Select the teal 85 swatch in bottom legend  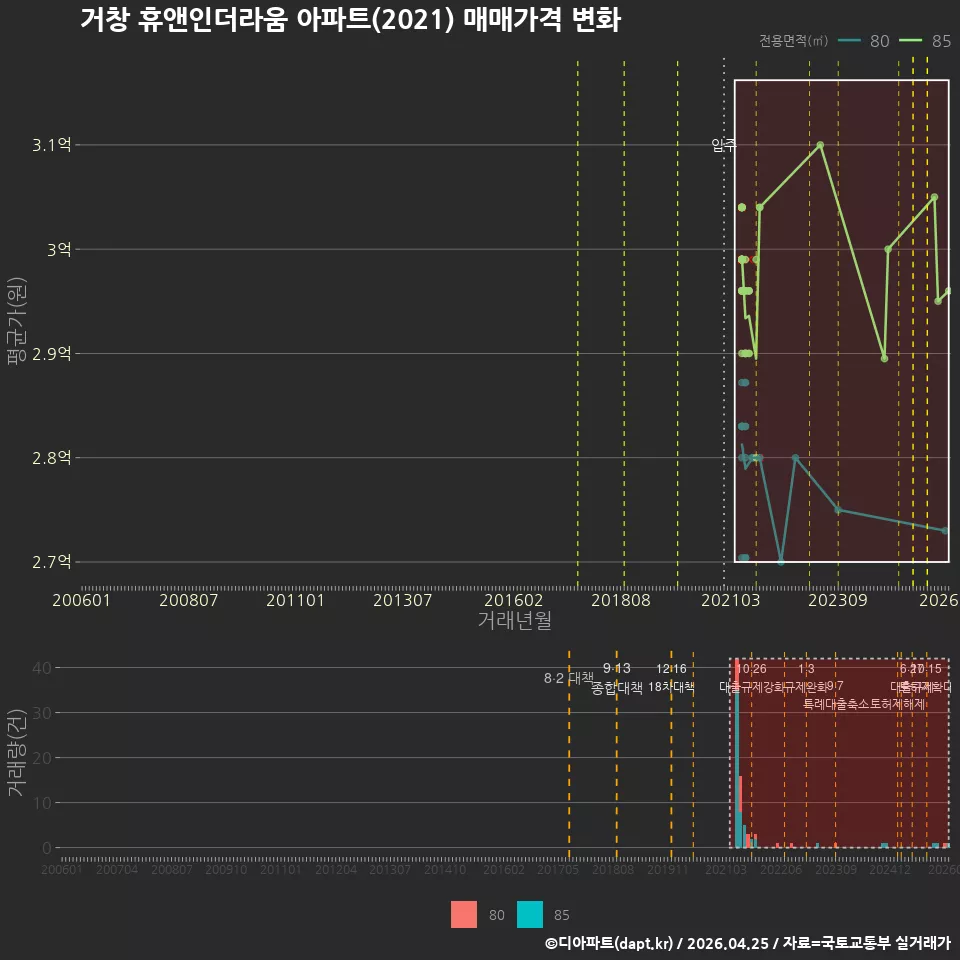pyautogui.click(x=530, y=915)
